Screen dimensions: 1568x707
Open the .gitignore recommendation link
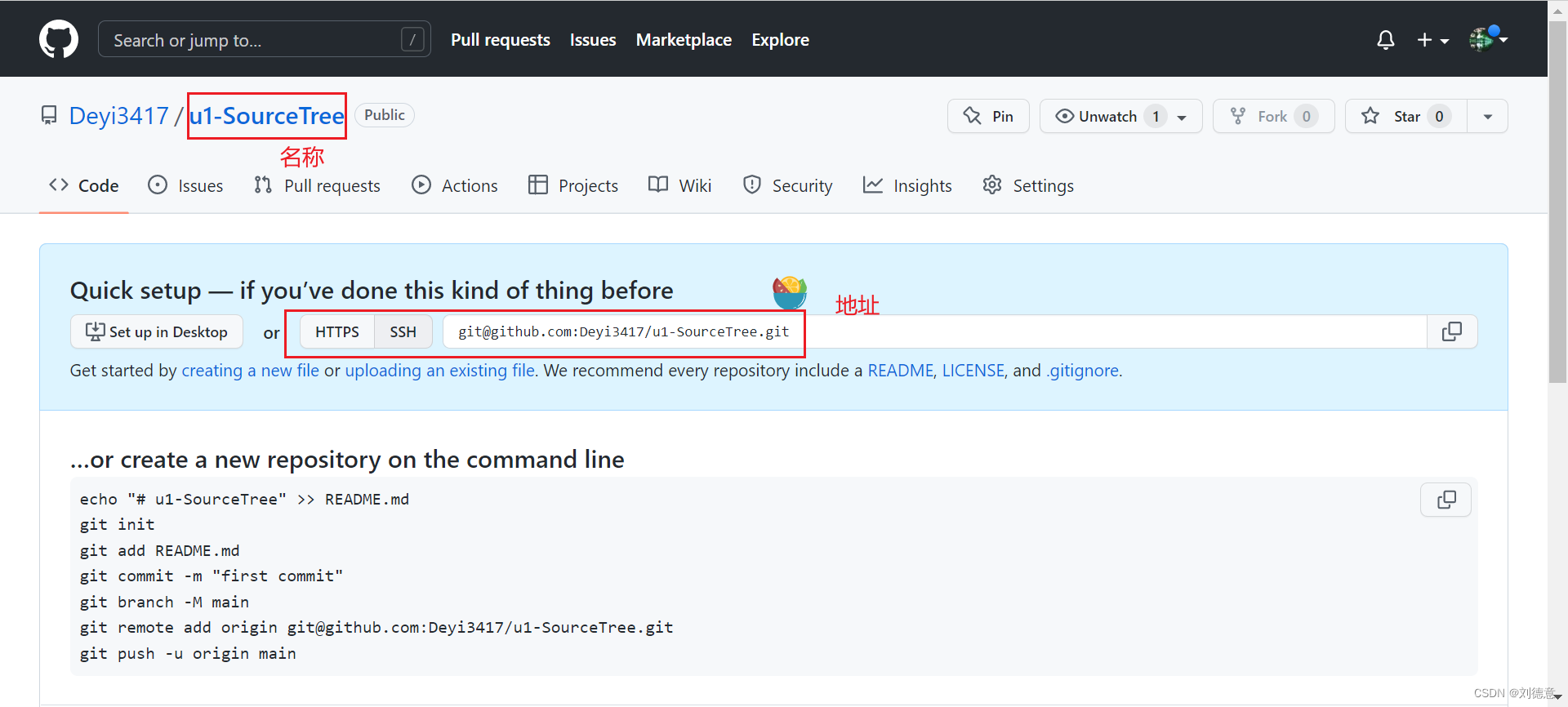(x=1082, y=371)
